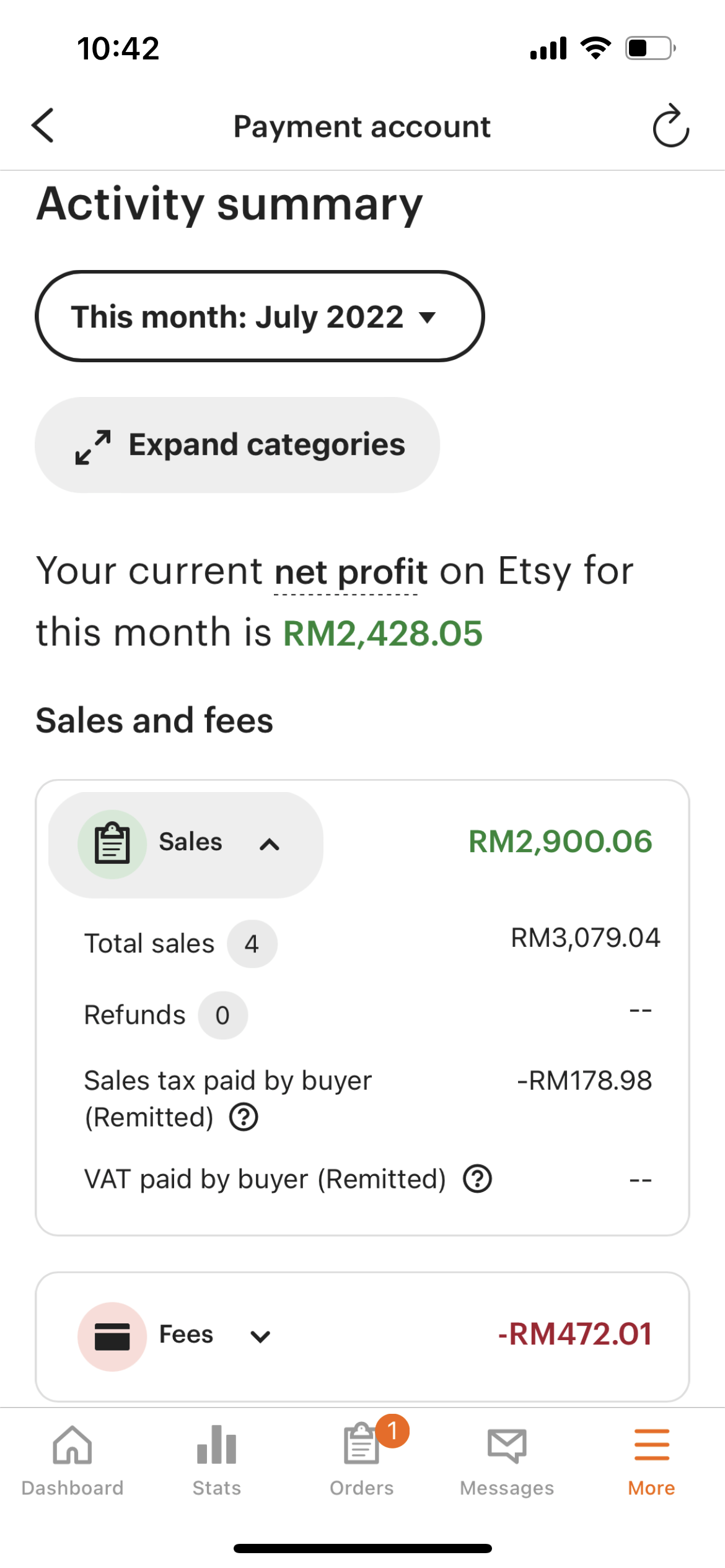This screenshot has height=1568, width=725.
Task: Open the Dashboard home tab
Action: (x=72, y=1460)
